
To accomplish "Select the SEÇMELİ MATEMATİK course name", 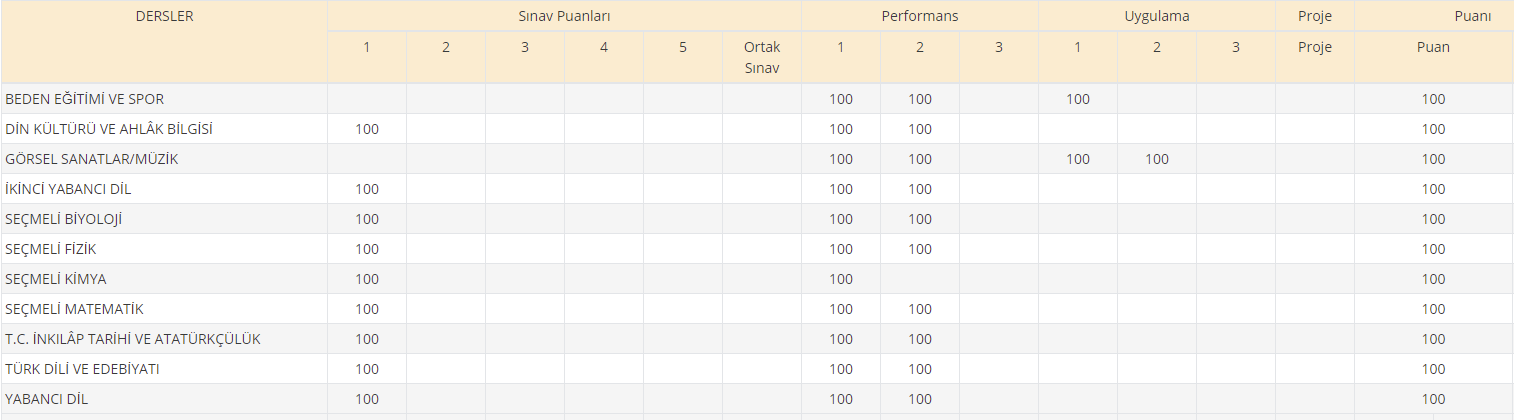I will click(x=75, y=309).
